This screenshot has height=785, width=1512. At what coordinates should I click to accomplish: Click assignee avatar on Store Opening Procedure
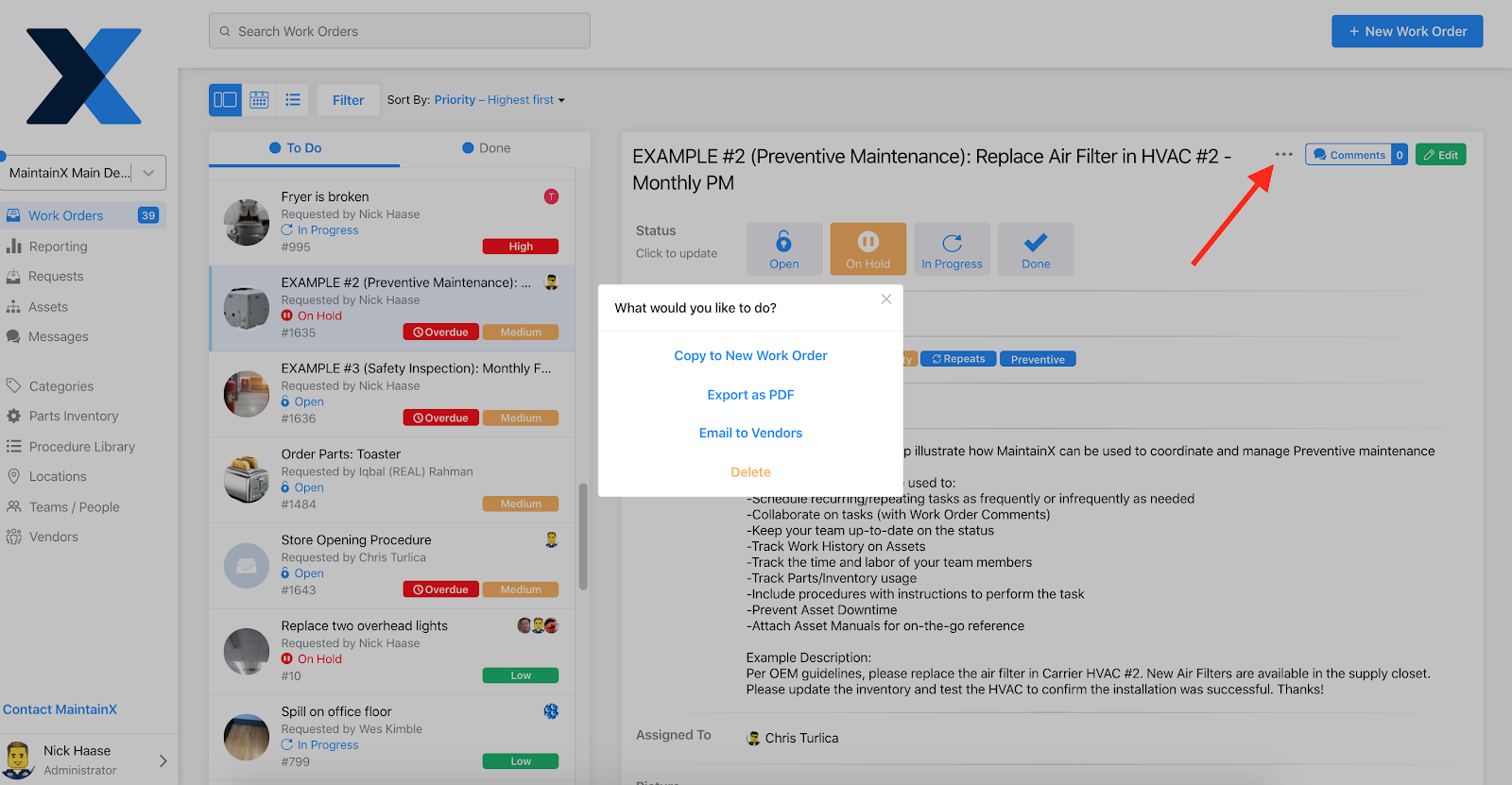[551, 540]
